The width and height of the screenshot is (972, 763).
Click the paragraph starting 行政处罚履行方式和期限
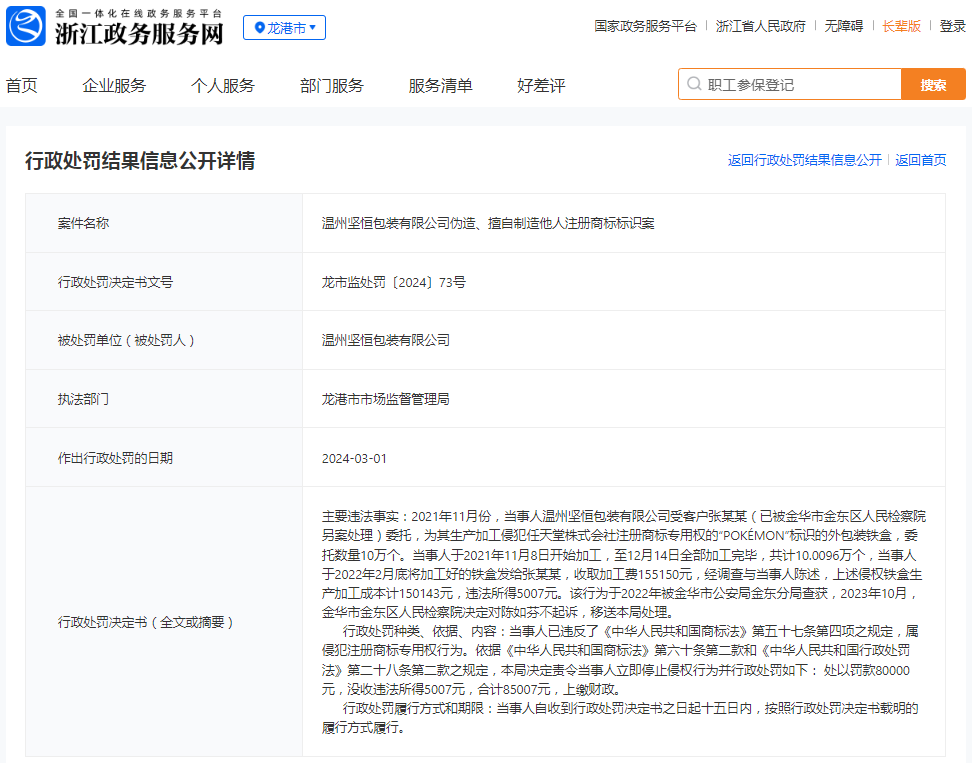620,718
